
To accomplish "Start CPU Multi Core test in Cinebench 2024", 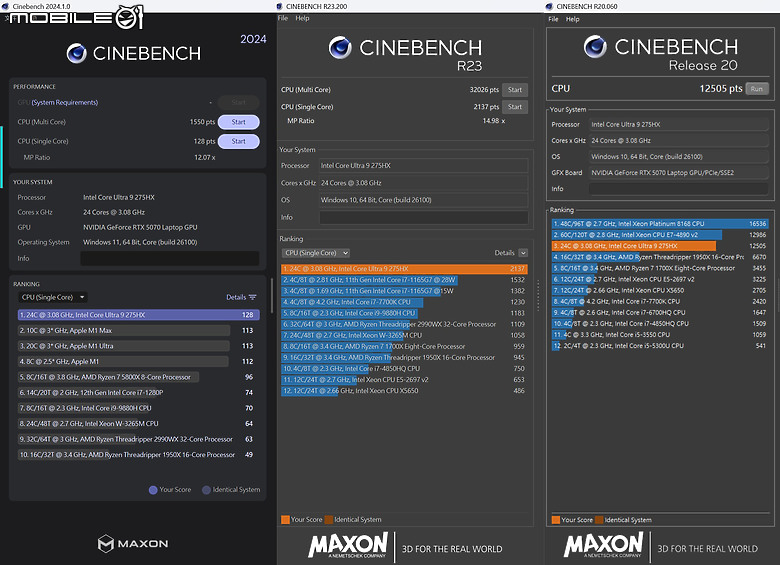I will [x=238, y=122].
